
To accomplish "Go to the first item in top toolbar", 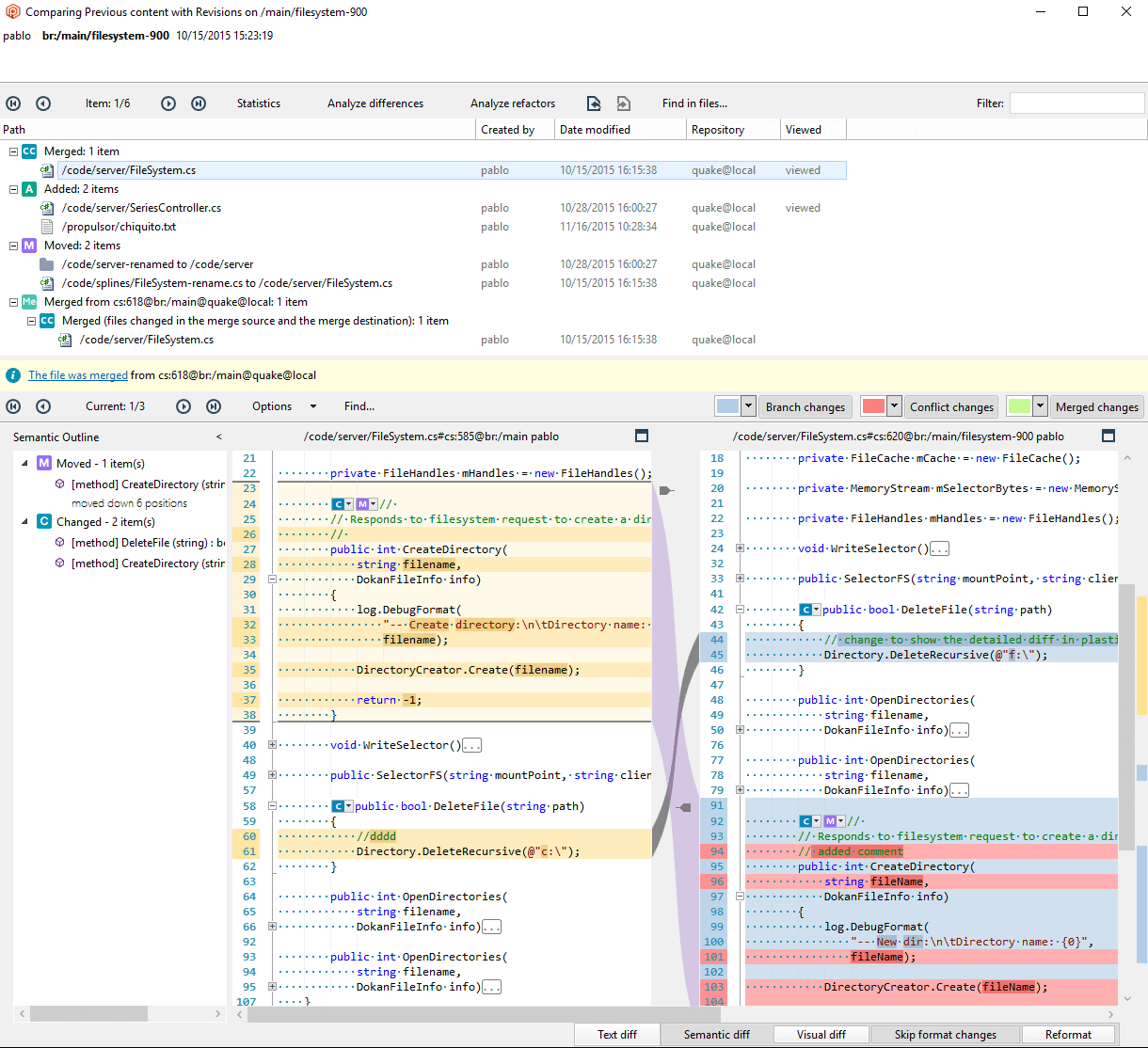I will pyautogui.click(x=13, y=103).
